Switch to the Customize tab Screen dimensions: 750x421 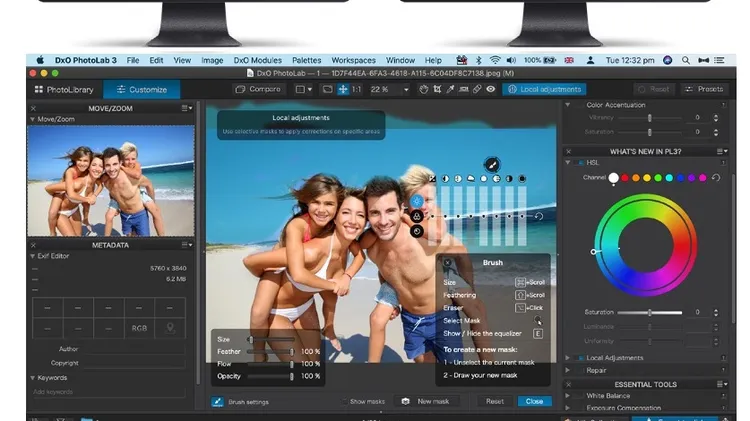[142, 89]
